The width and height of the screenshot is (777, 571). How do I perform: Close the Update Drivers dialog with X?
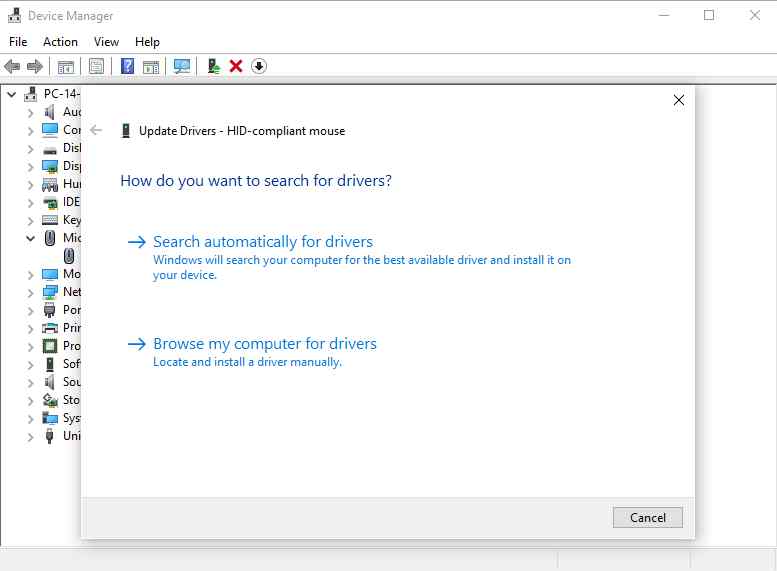[x=679, y=100]
